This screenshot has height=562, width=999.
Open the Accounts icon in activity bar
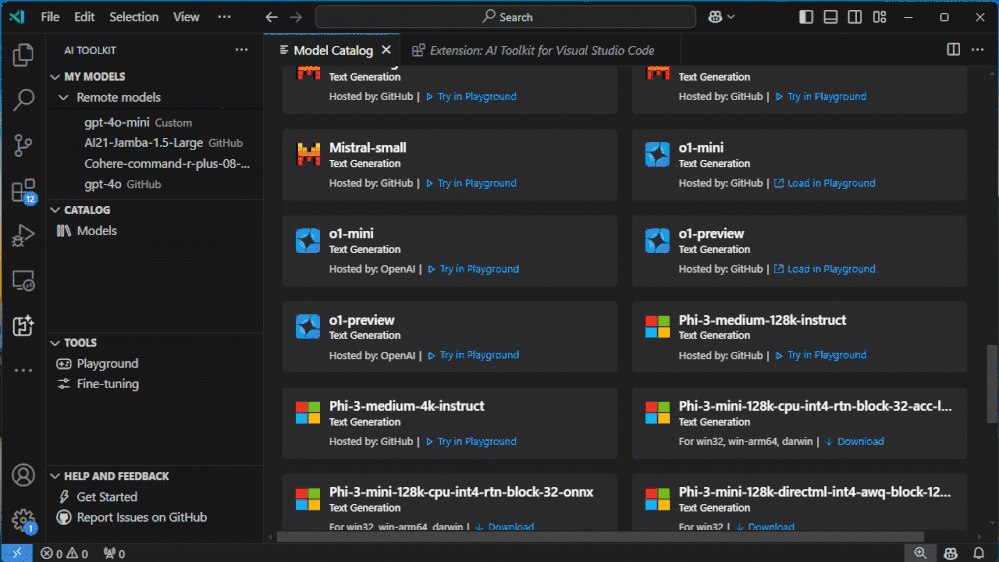coord(22,475)
